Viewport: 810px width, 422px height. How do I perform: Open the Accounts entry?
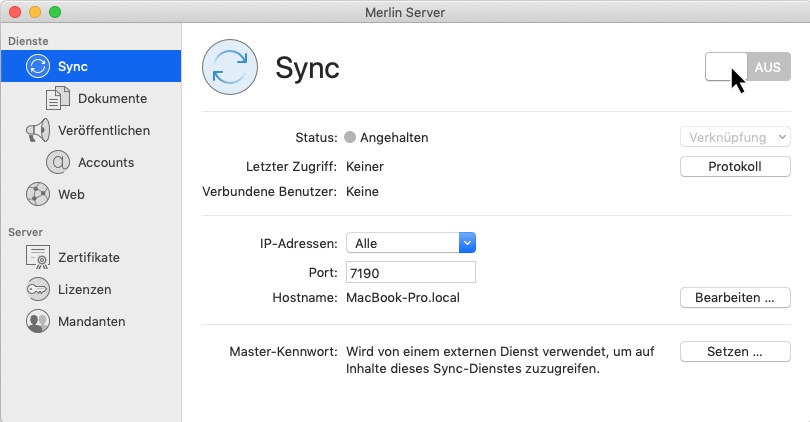[x=106, y=163]
